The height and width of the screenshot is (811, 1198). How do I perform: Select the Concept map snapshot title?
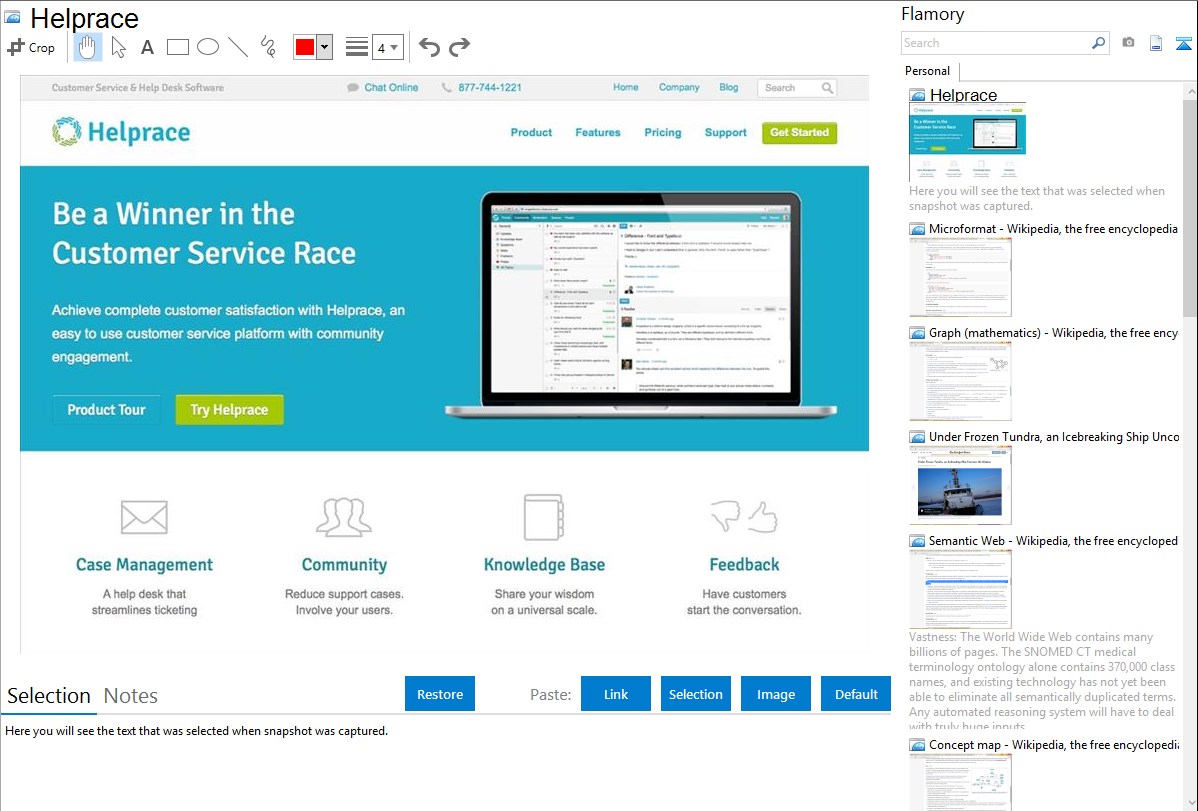pyautogui.click(x=1054, y=745)
